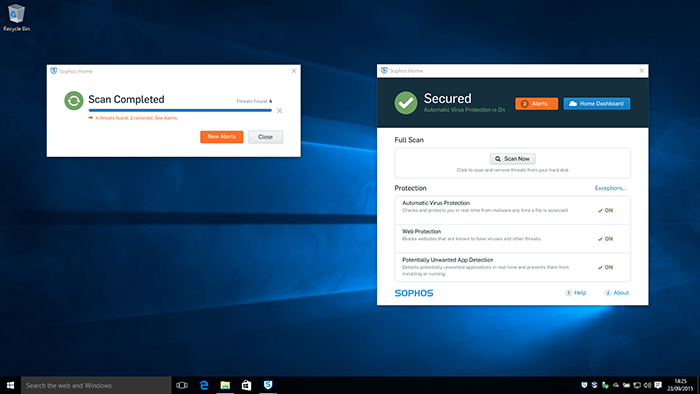
Task: Cancel scan progress bar with X
Action: [279, 111]
